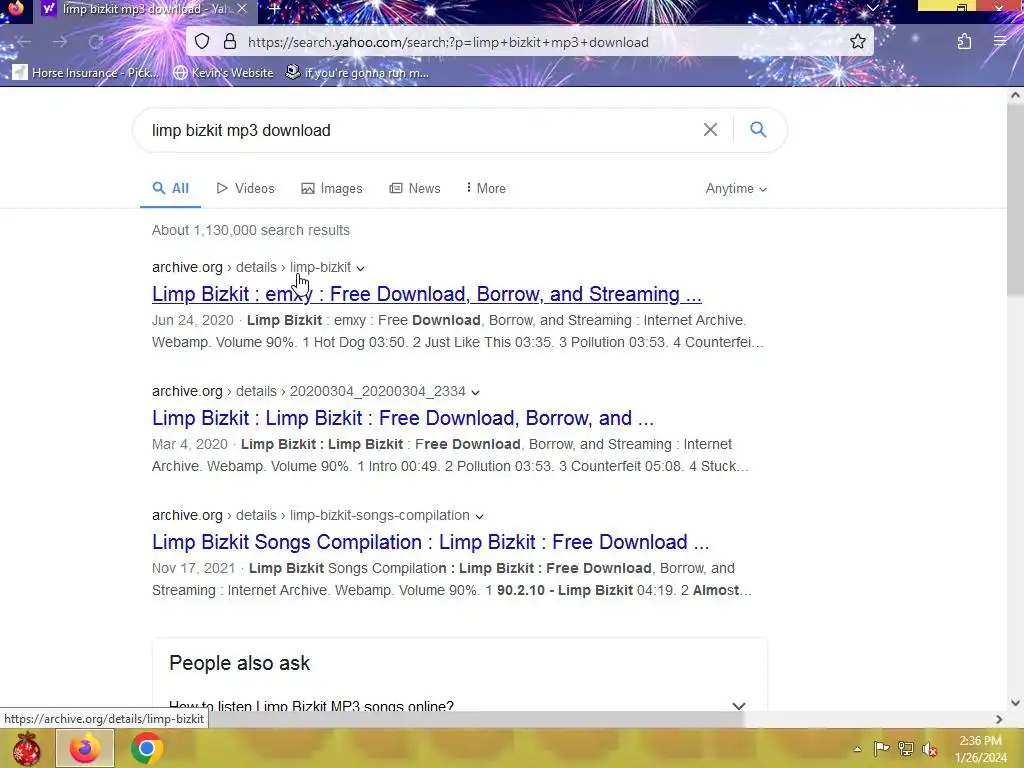Expand the arrow beside limp-bizkit-songs-compilation URL

(x=479, y=517)
